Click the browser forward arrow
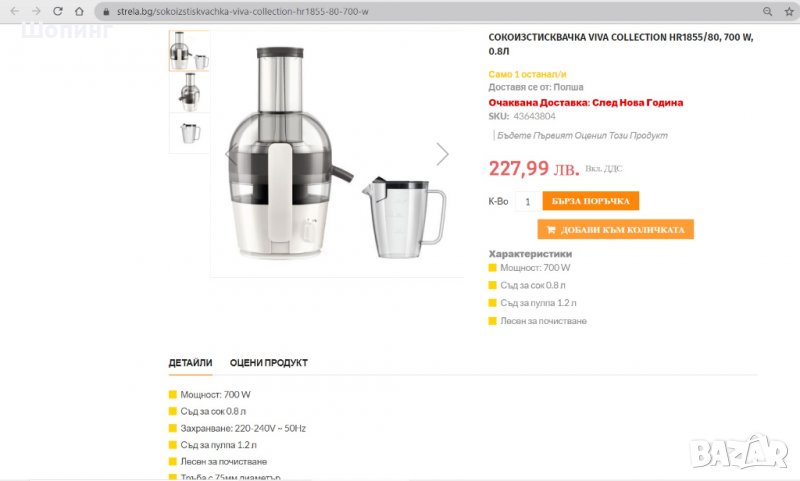800x481 pixels. (x=36, y=11)
